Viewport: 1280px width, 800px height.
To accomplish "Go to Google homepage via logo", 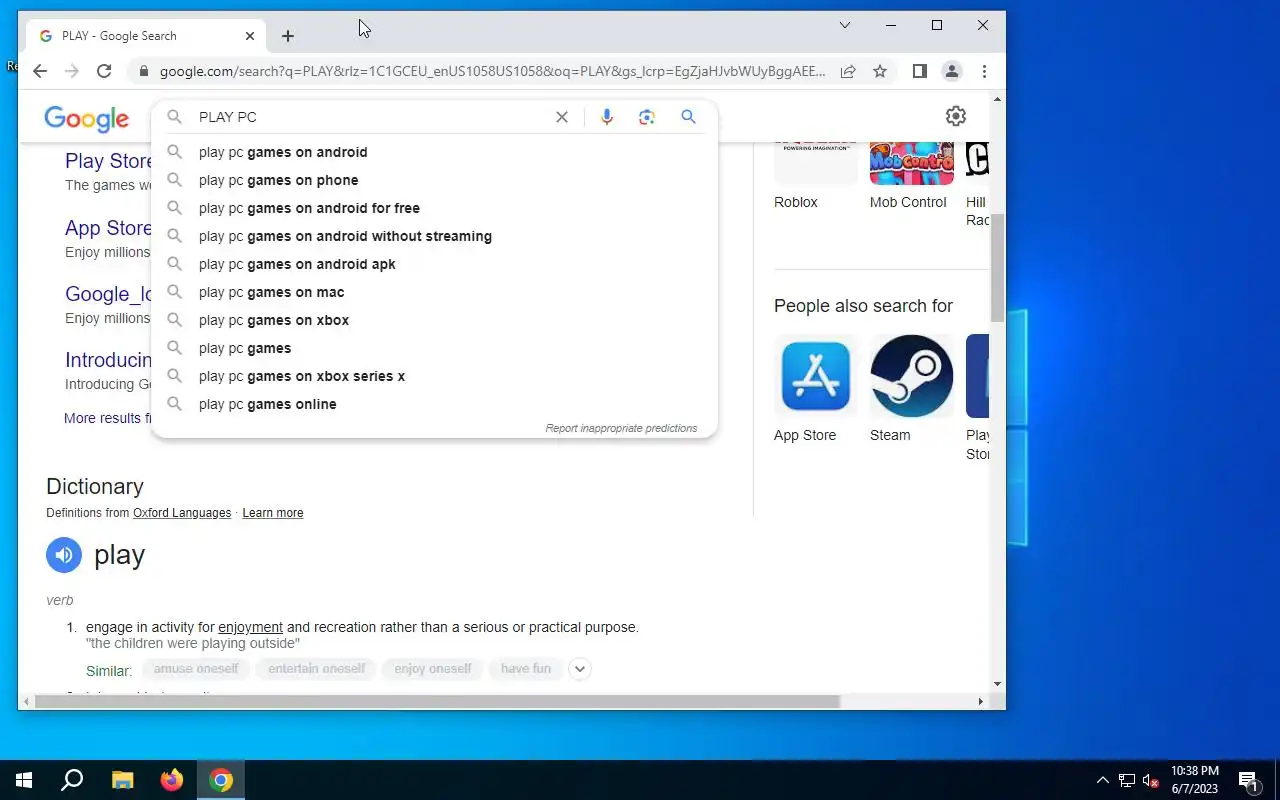I will coord(87,119).
